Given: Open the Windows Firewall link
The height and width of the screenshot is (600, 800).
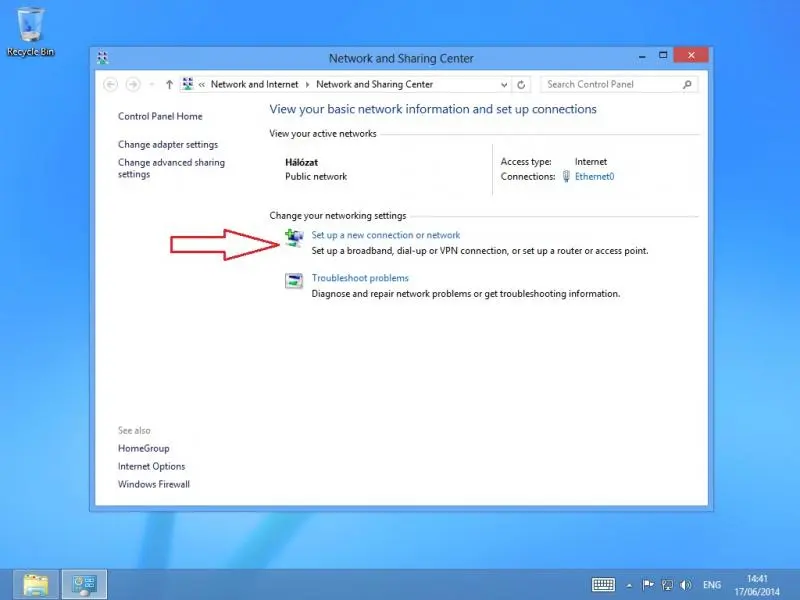Looking at the screenshot, I should tap(154, 484).
